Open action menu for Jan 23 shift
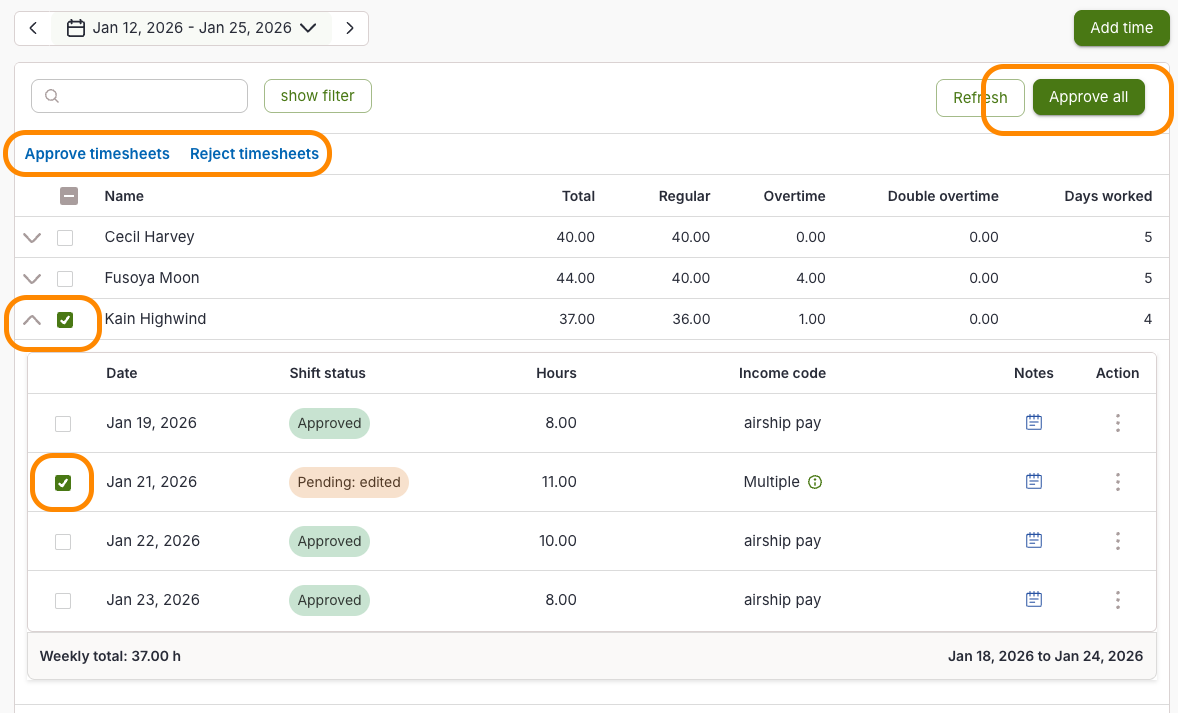The image size is (1178, 713). (1118, 600)
